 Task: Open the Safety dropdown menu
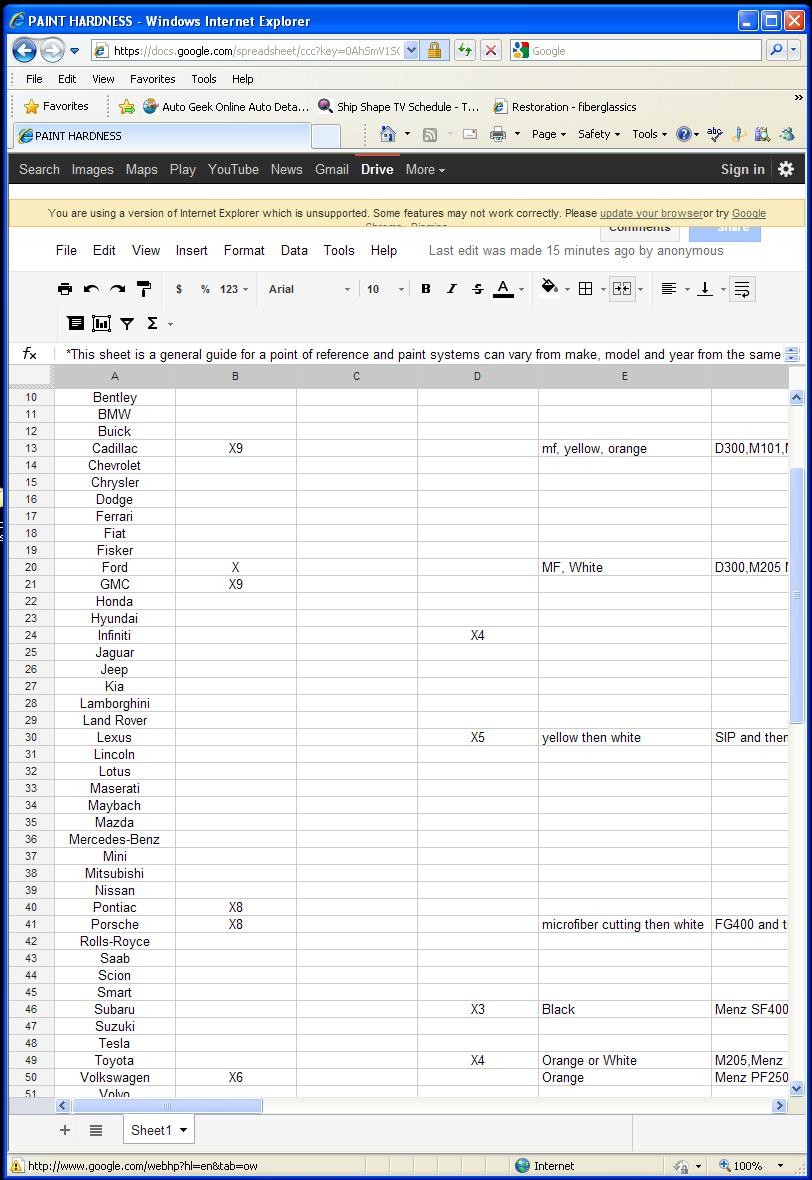pyautogui.click(x=598, y=134)
